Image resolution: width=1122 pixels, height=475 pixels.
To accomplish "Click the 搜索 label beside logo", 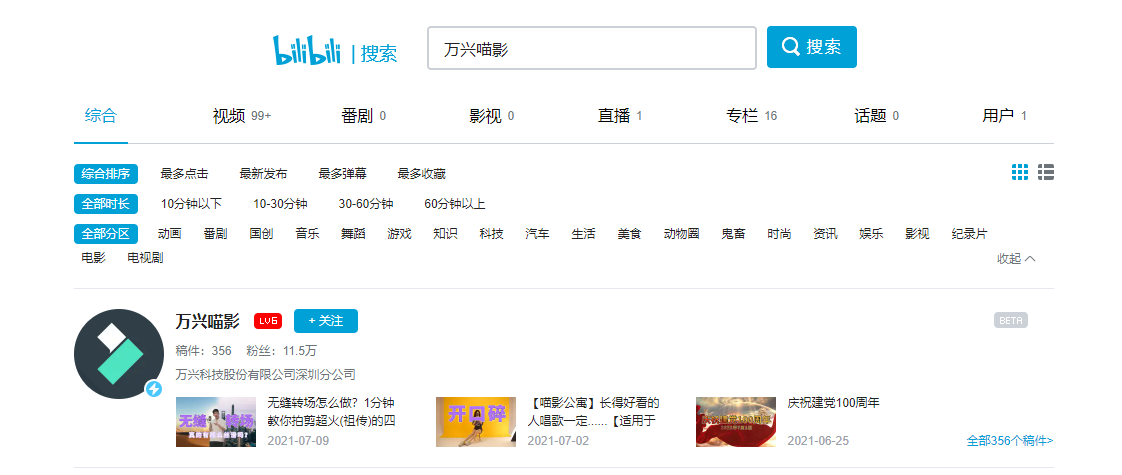I will (x=379, y=54).
